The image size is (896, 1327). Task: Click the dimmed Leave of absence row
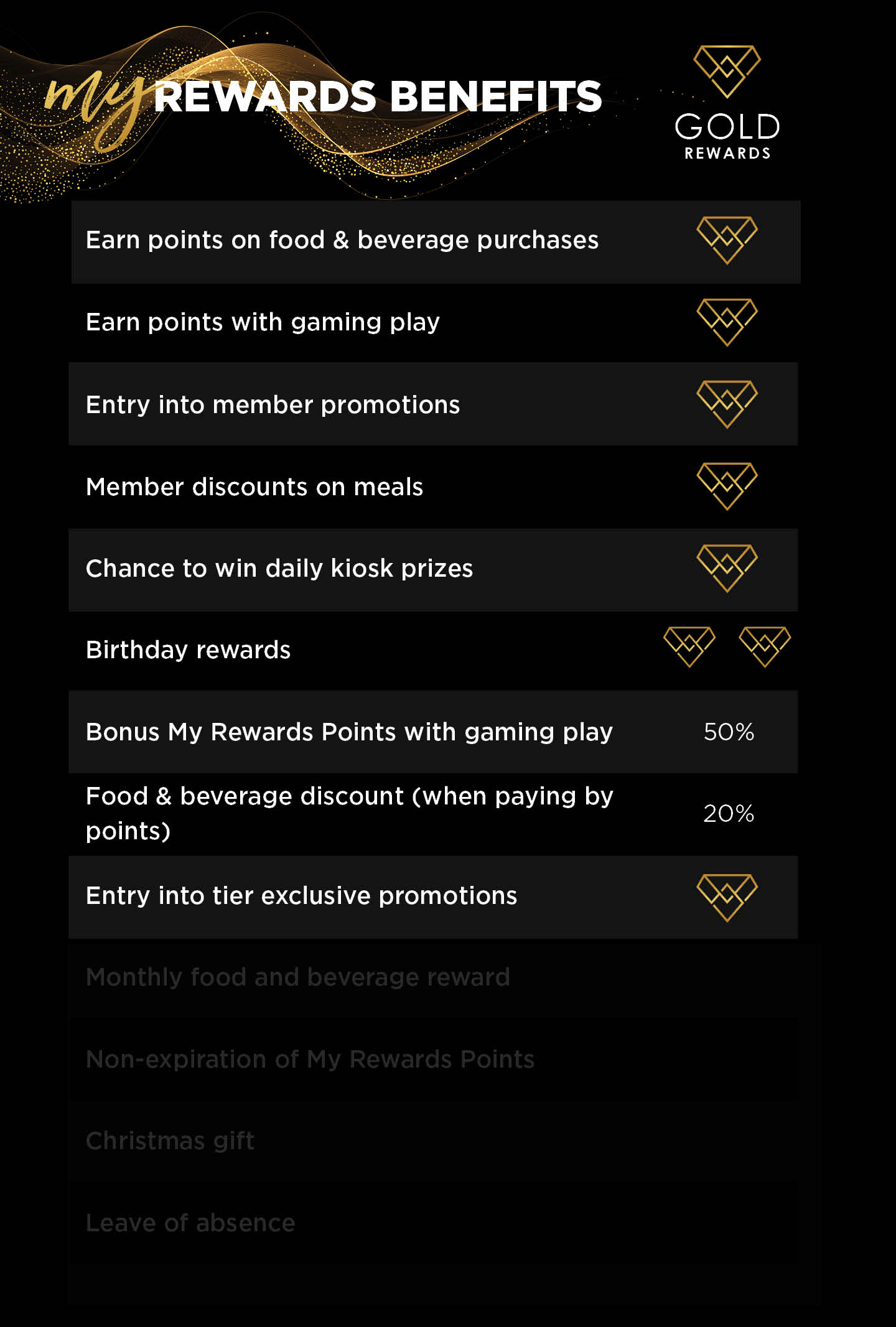coord(434,1223)
